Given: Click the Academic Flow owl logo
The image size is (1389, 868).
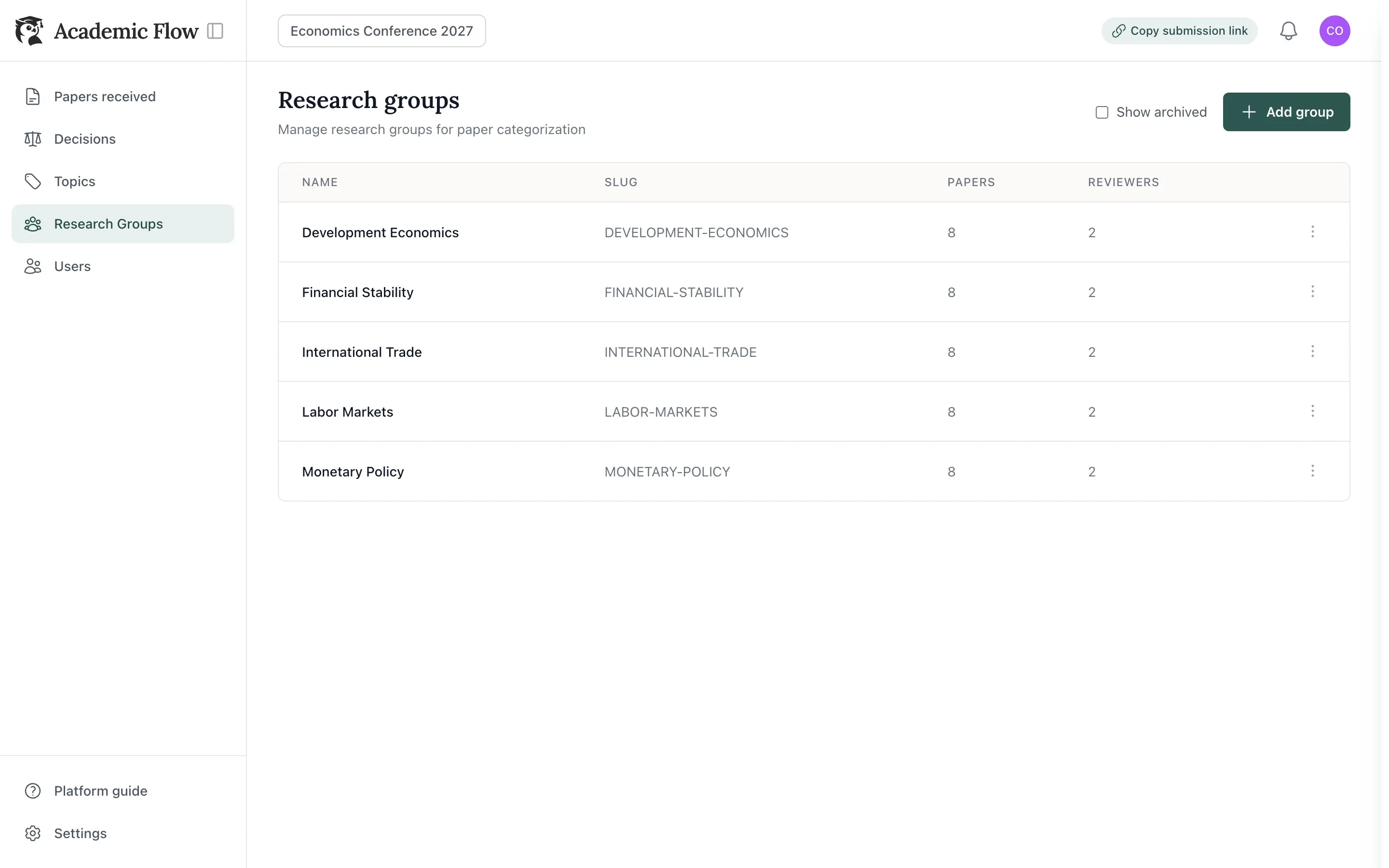Looking at the screenshot, I should click(x=29, y=30).
